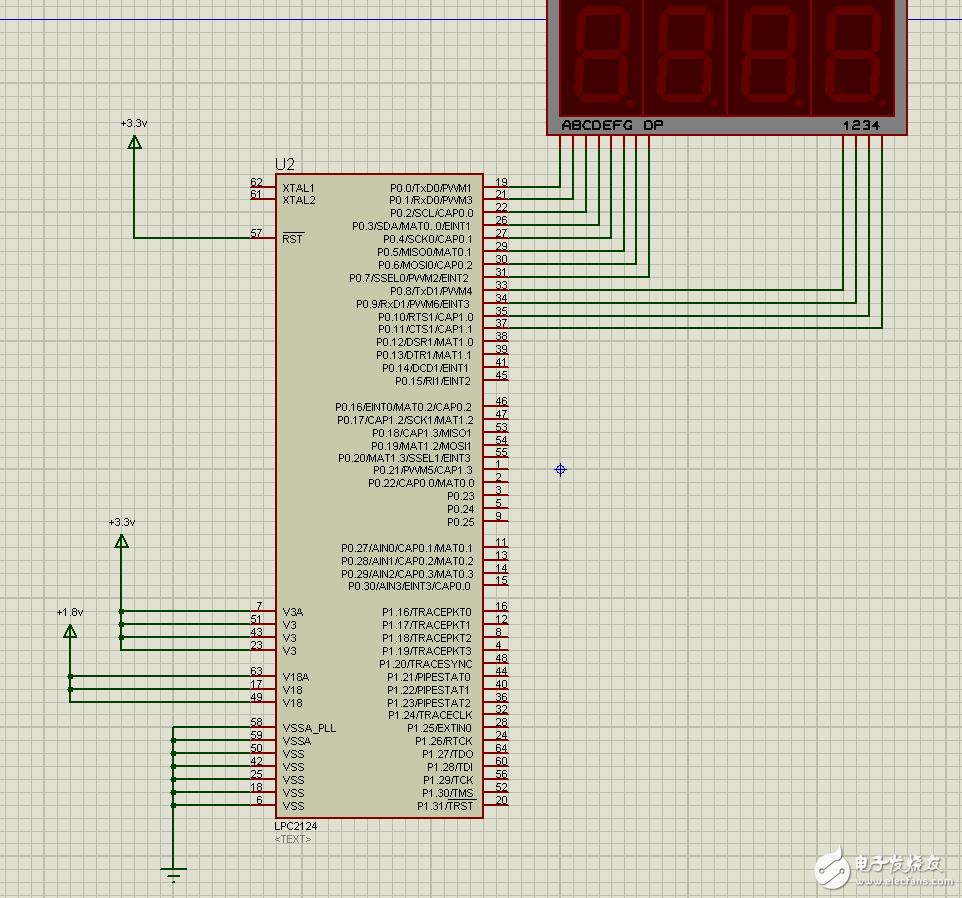962x898 pixels.
Task: Click the P1.20/TRACESYNC pin label
Action: (426, 664)
